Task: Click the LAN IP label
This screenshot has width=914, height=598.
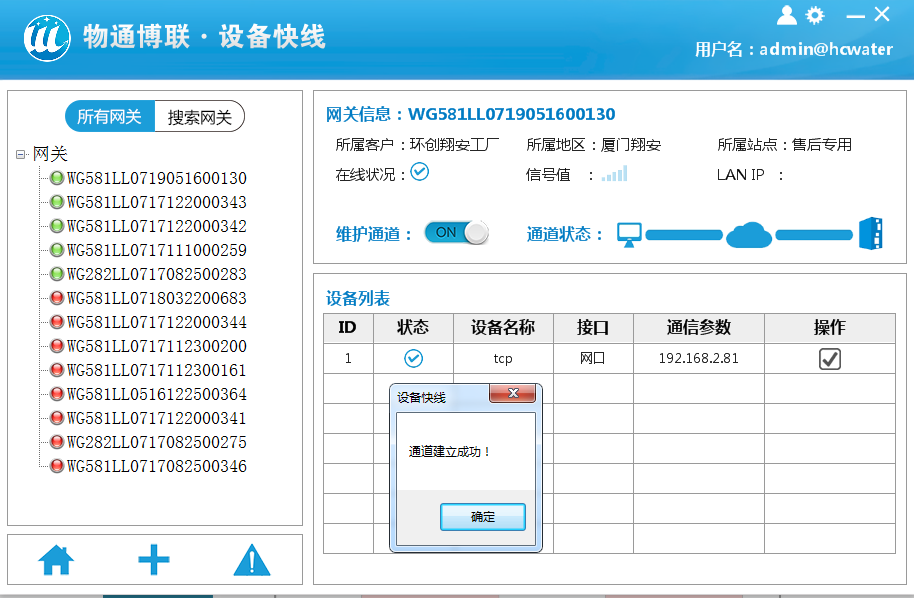Action: 740,174
